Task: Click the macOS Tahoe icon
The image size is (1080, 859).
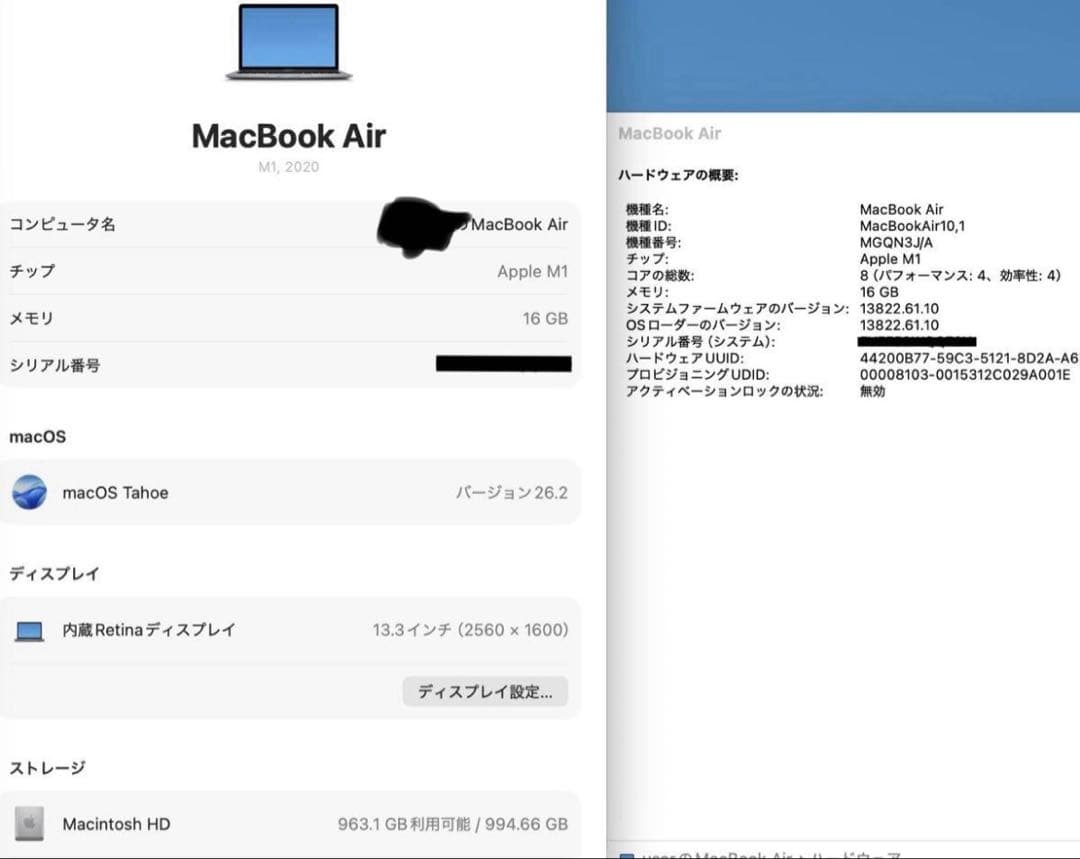Action: (x=30, y=493)
